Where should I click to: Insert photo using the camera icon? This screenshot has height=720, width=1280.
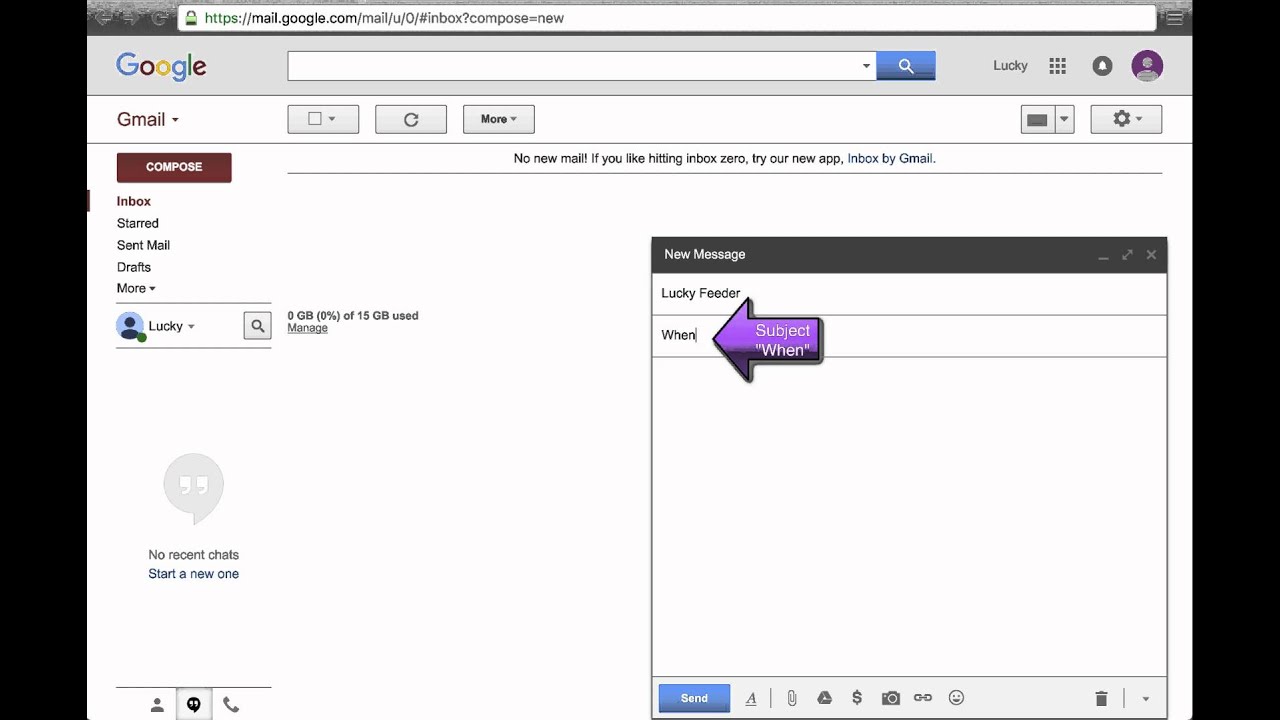(890, 698)
